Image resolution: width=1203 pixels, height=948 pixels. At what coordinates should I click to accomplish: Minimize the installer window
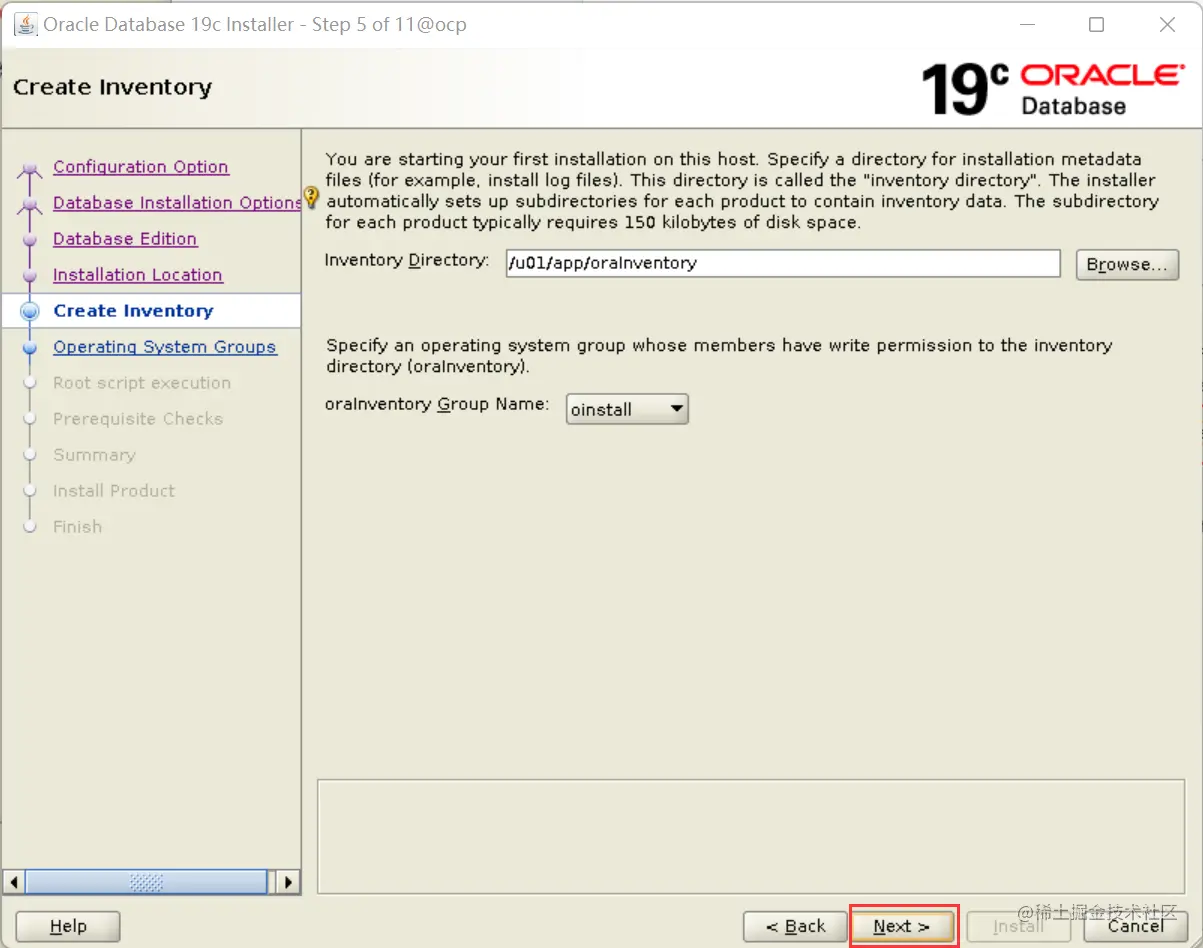1026,25
